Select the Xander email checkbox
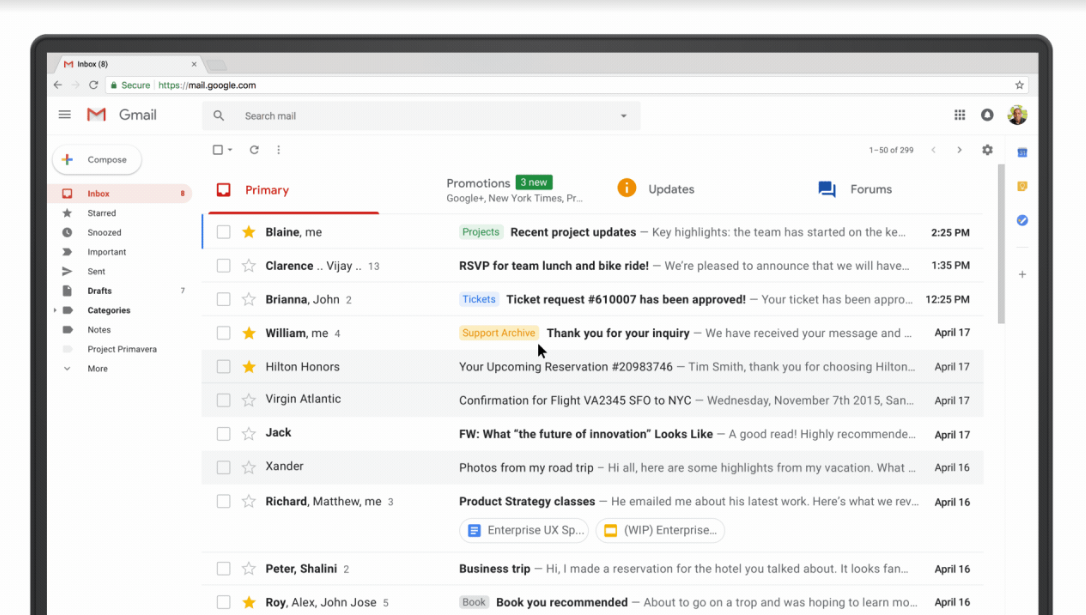This screenshot has width=1086, height=615. pos(223,467)
